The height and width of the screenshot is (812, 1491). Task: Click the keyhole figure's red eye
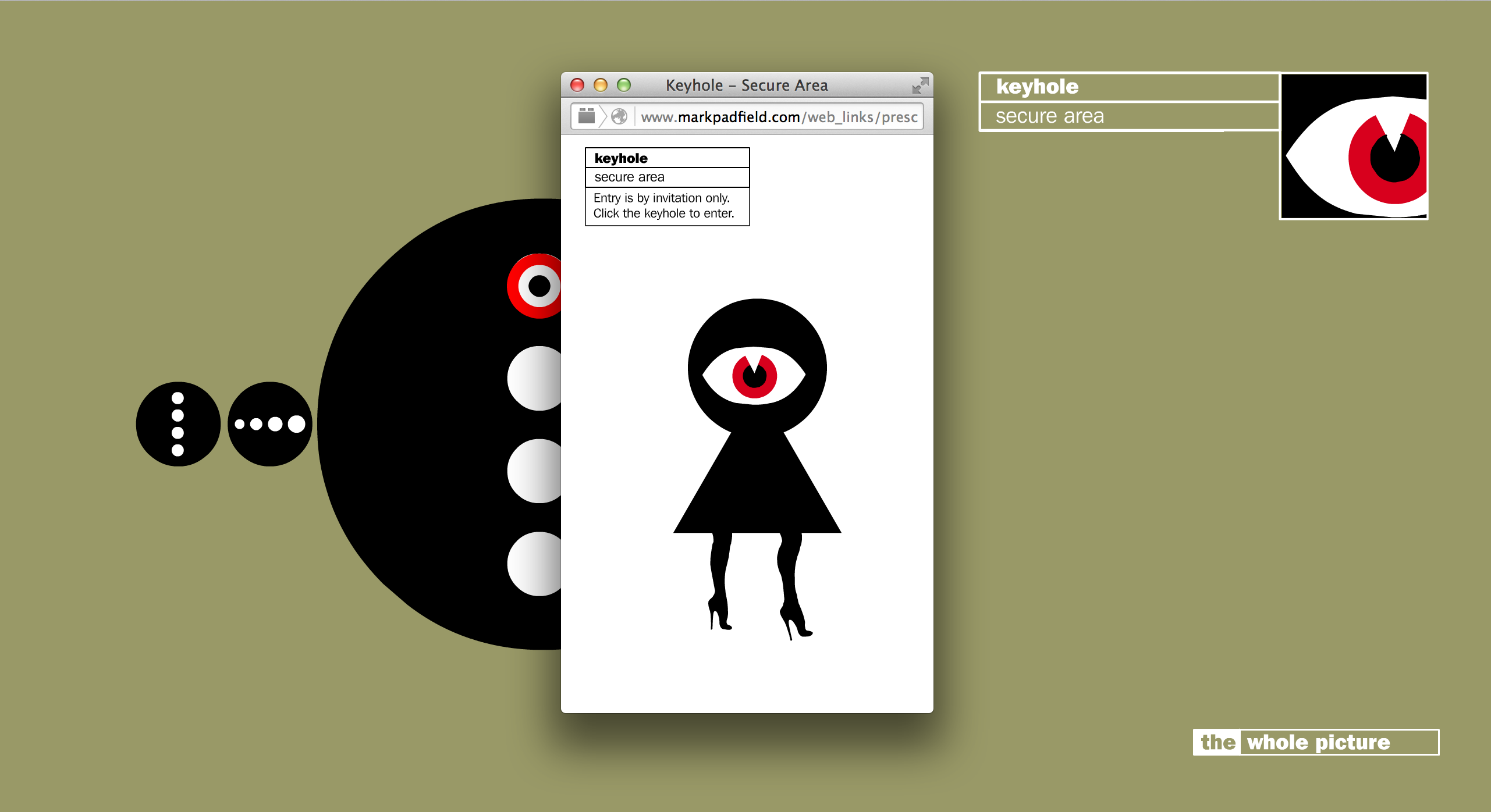pyautogui.click(x=754, y=376)
